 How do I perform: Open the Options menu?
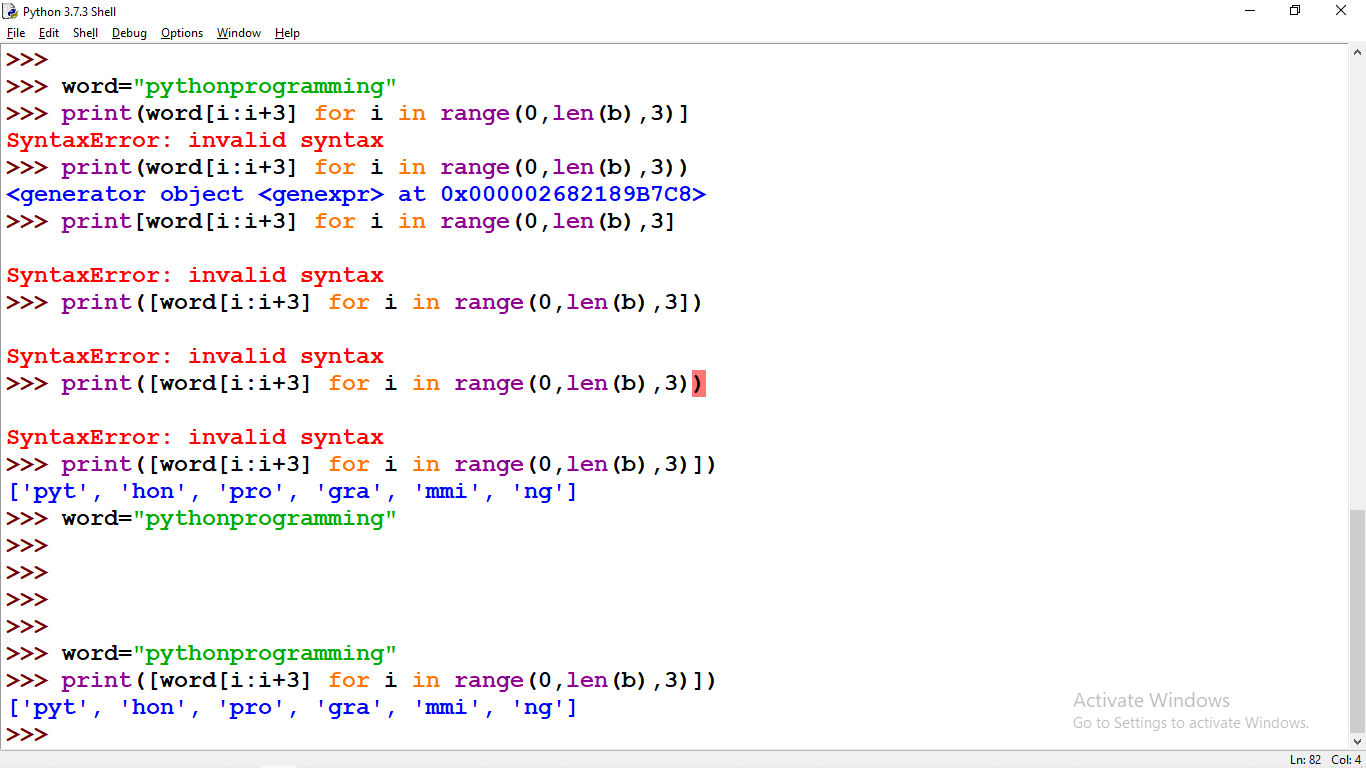pyautogui.click(x=181, y=32)
